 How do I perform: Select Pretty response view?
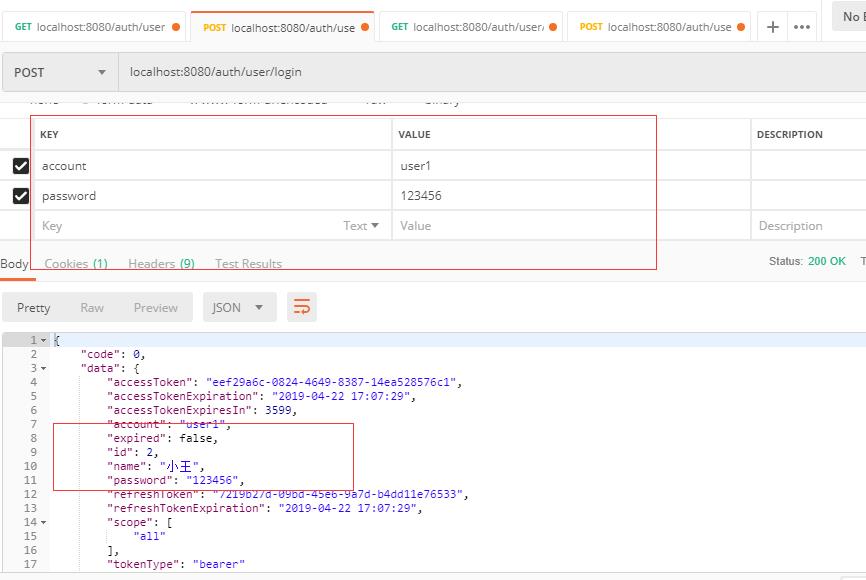[x=33, y=308]
